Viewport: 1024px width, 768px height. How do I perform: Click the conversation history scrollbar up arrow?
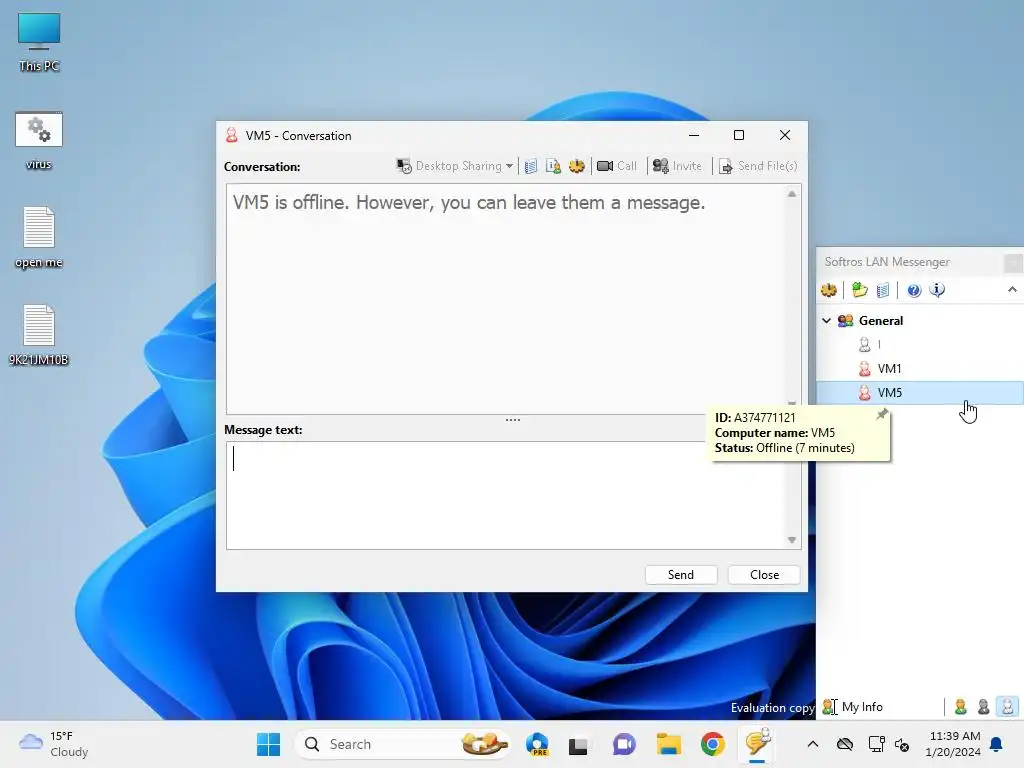click(x=792, y=194)
